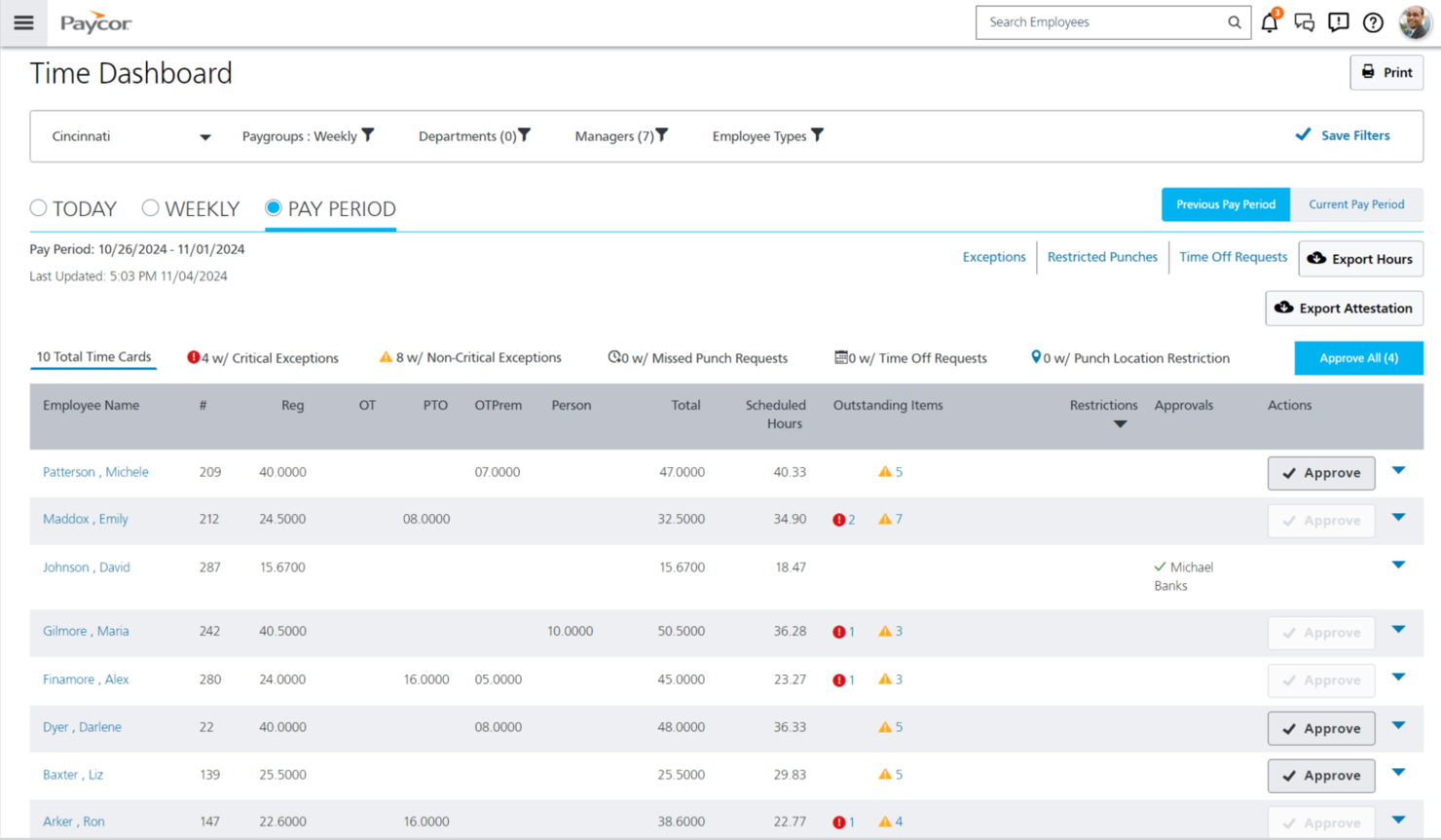
Task: Select the PAY PERIOD radio button
Action: tap(274, 208)
